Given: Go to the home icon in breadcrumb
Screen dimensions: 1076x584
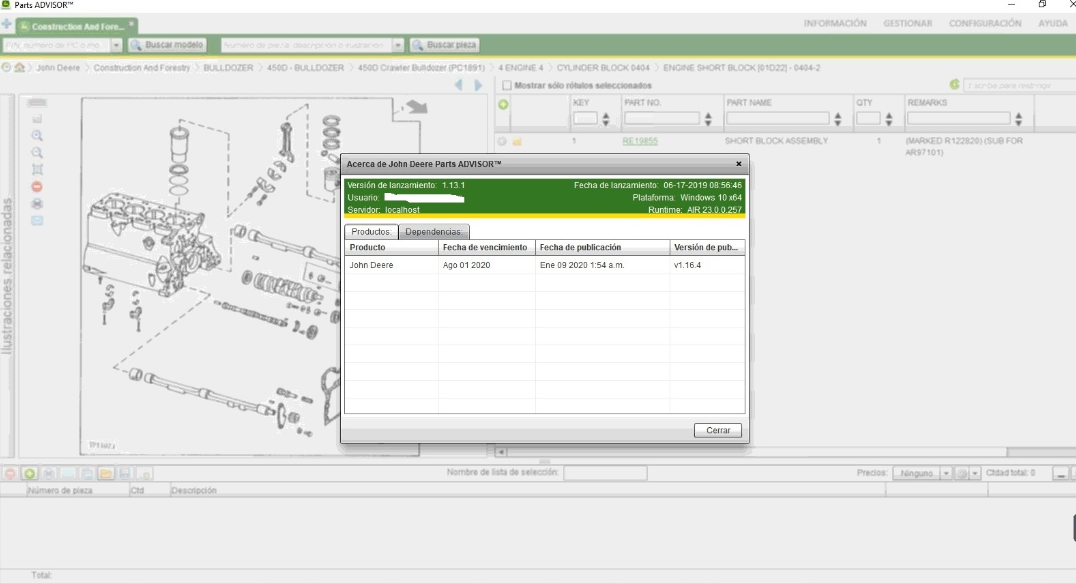Looking at the screenshot, I should click(x=20, y=67).
